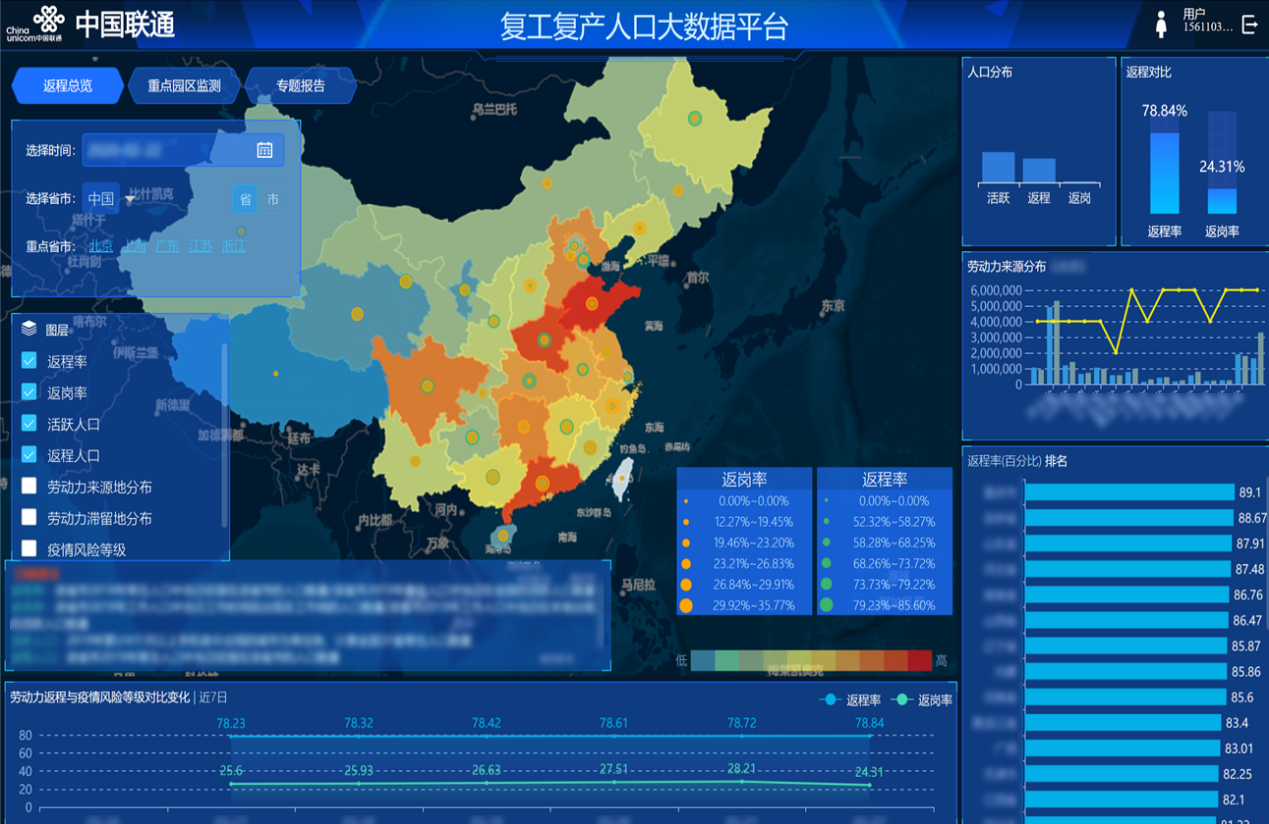Image resolution: width=1269 pixels, height=824 pixels.
Task: Open the 专题报告 tab
Action: pyautogui.click(x=301, y=86)
